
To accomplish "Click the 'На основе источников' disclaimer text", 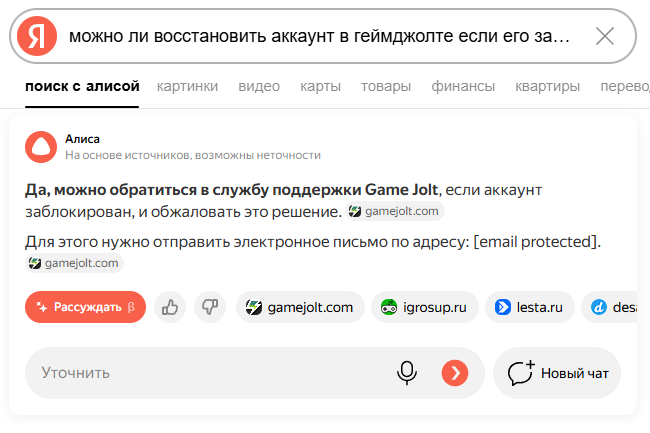I will click(x=193, y=155).
